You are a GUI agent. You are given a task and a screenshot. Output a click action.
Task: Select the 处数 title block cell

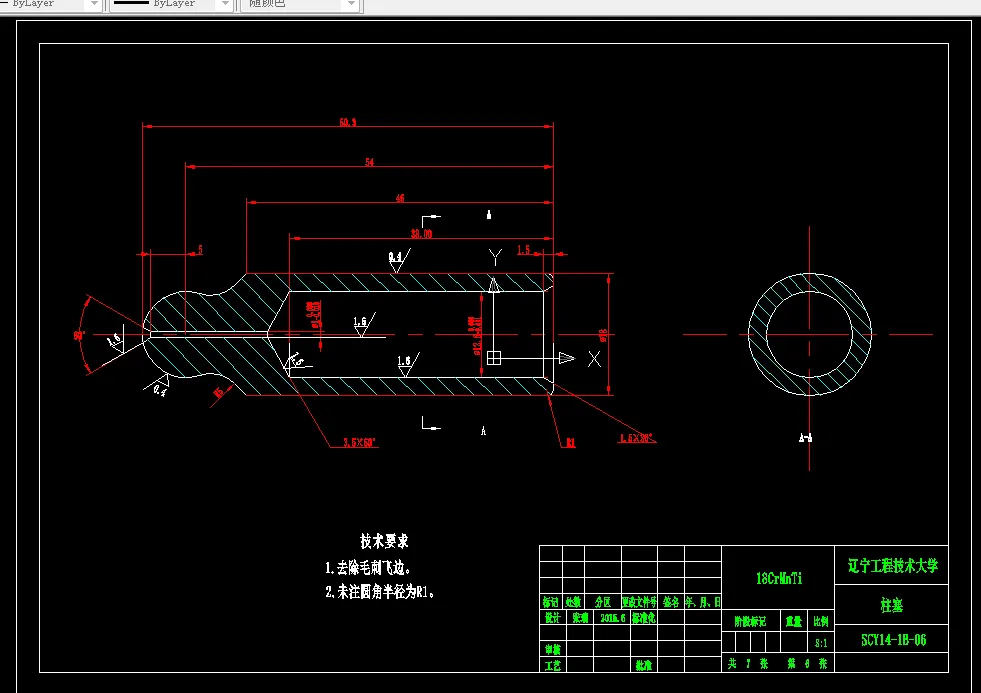point(573,602)
